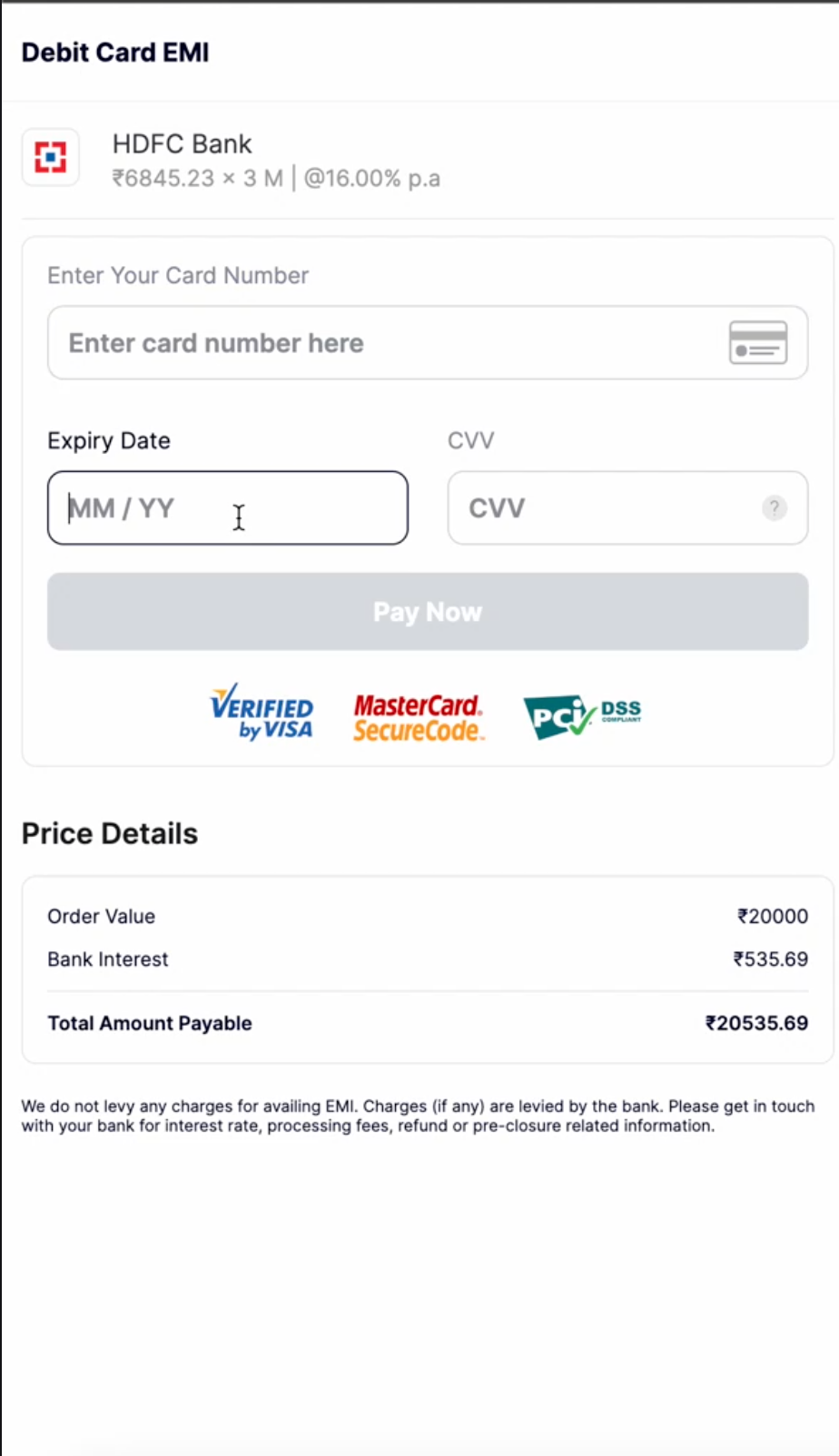The height and width of the screenshot is (1456, 839).
Task: Click the Verified by Visa logo
Action: (x=262, y=712)
